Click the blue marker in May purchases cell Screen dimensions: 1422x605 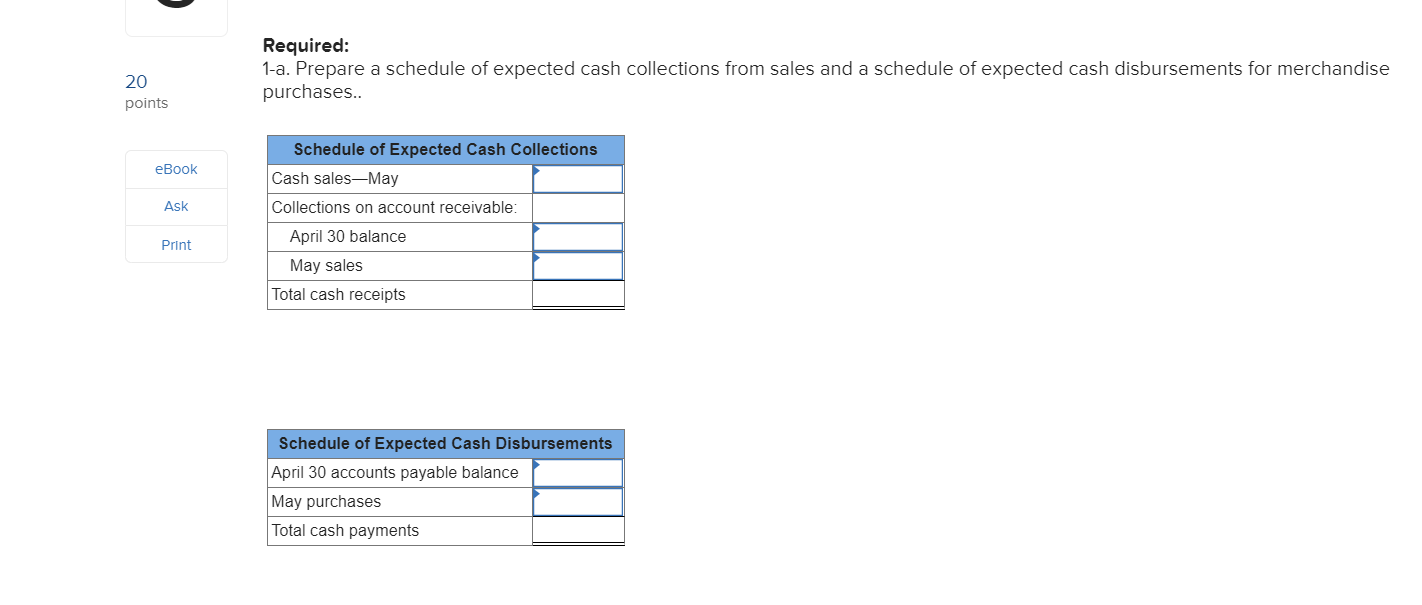click(x=537, y=493)
